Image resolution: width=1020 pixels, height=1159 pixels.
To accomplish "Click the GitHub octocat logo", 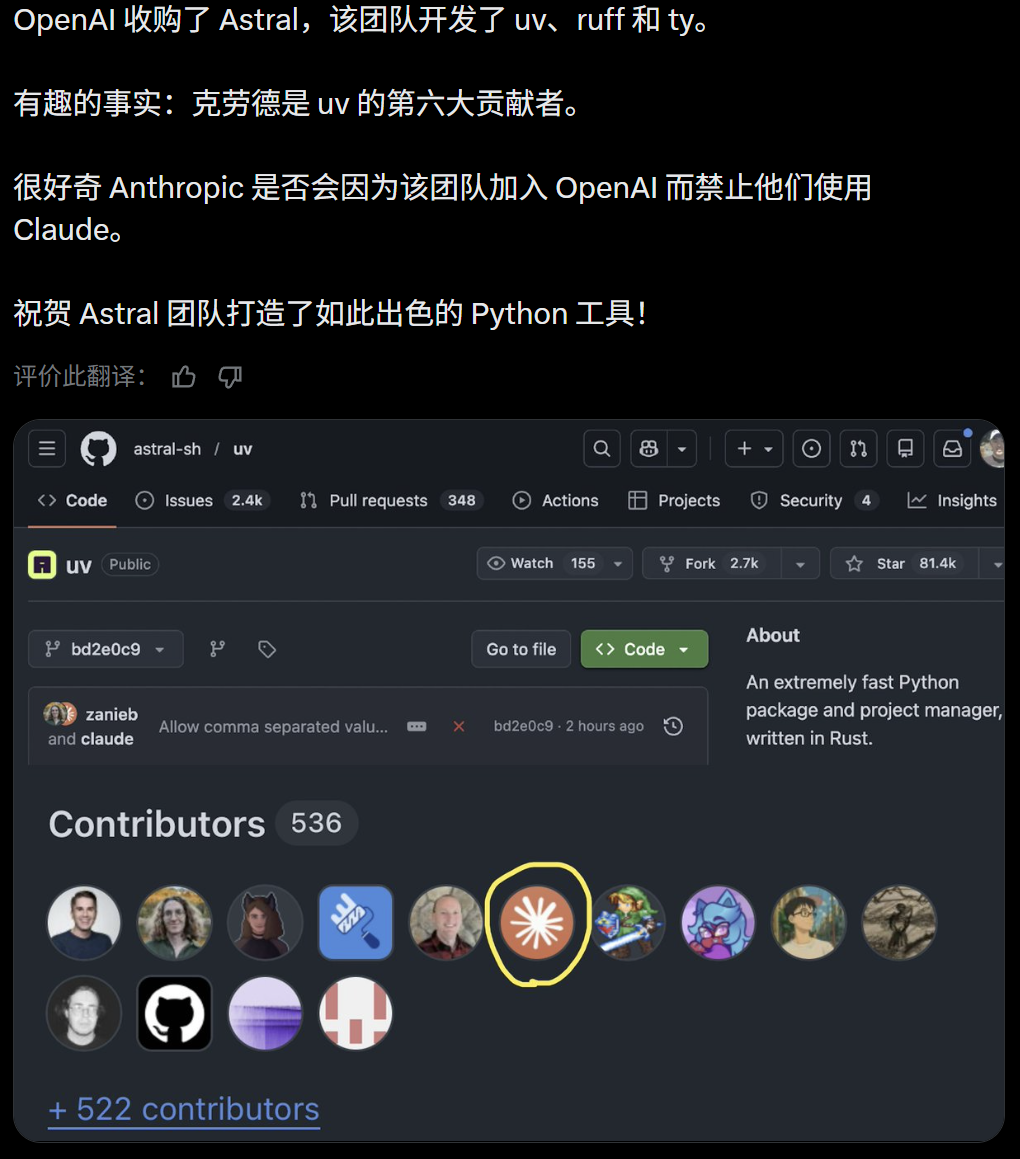I will pyautogui.click(x=98, y=449).
